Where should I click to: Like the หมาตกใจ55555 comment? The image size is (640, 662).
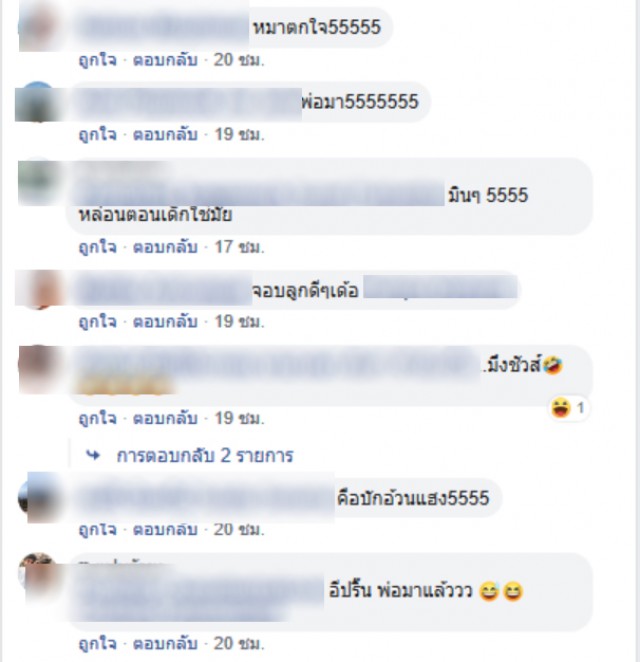tap(98, 60)
